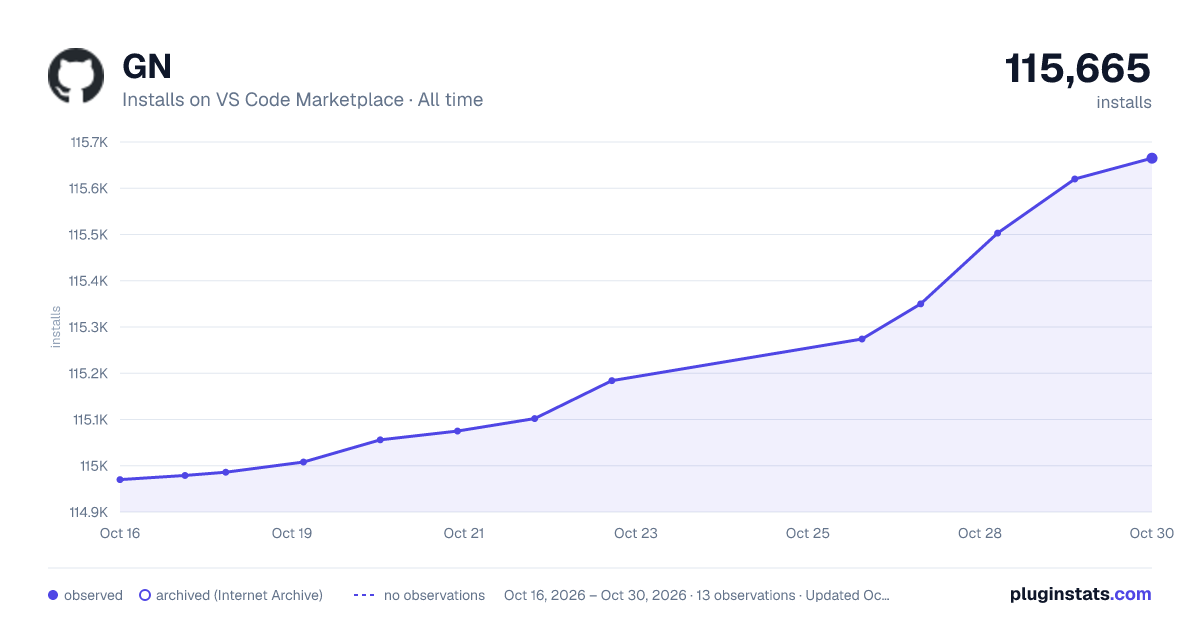
Task: Click the 'Oct 16' x-axis label
Action: click(x=120, y=533)
